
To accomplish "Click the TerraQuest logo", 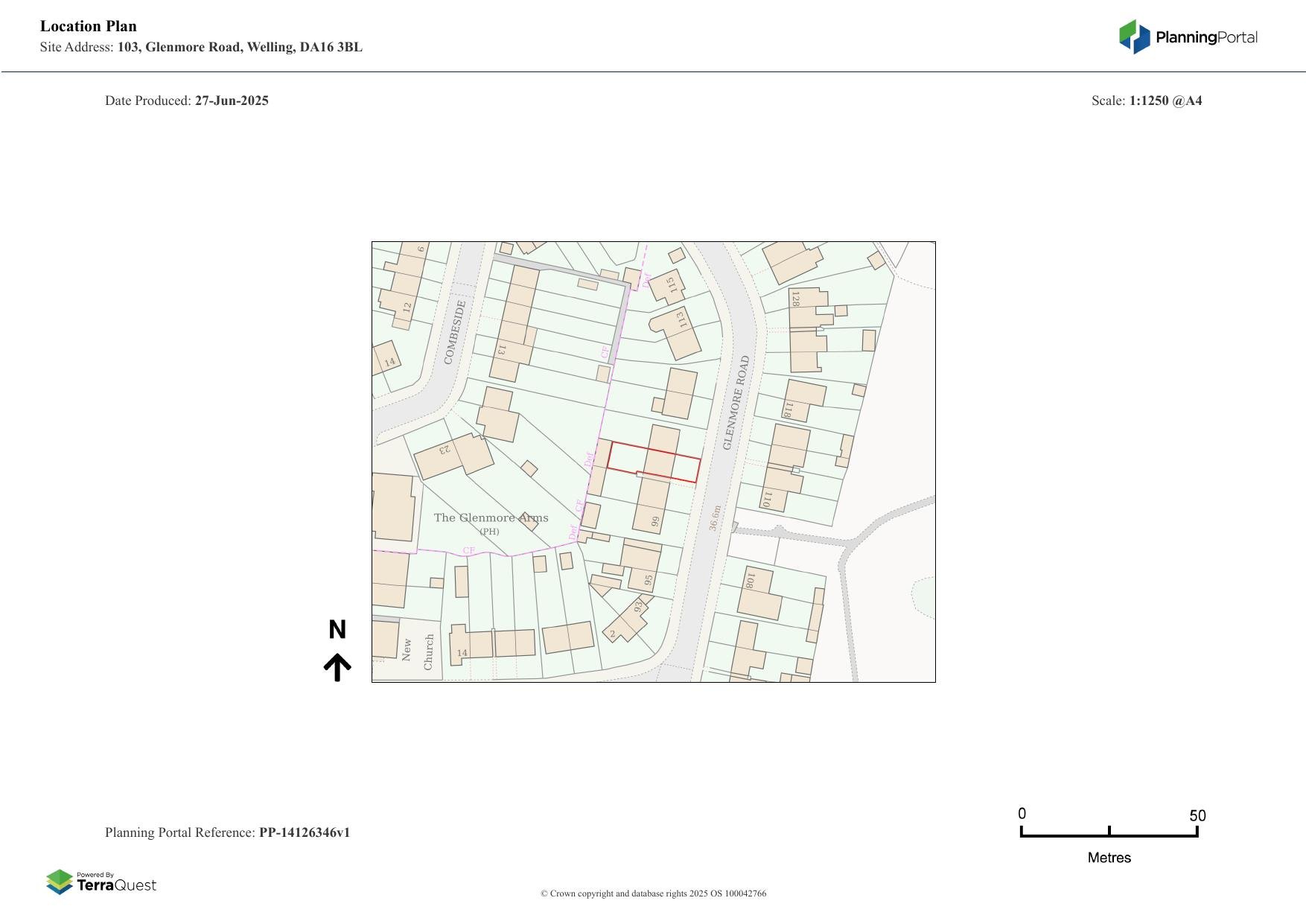I will [x=101, y=882].
